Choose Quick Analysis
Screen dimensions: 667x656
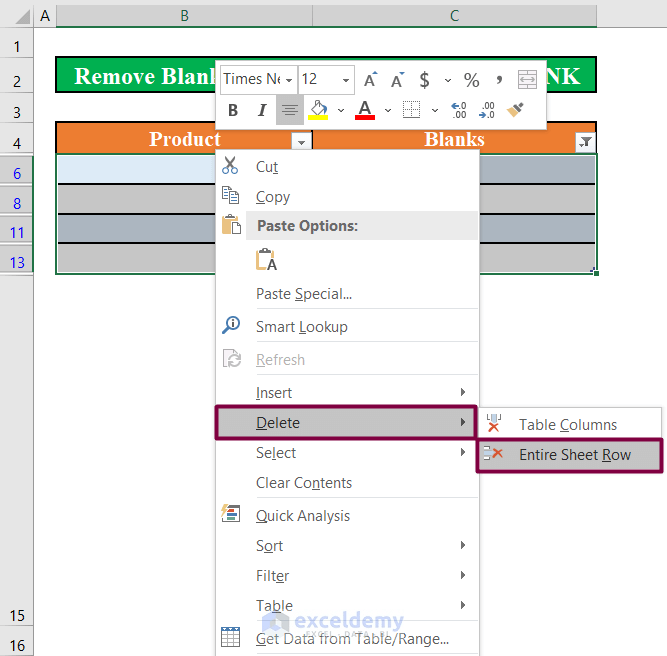[347, 516]
